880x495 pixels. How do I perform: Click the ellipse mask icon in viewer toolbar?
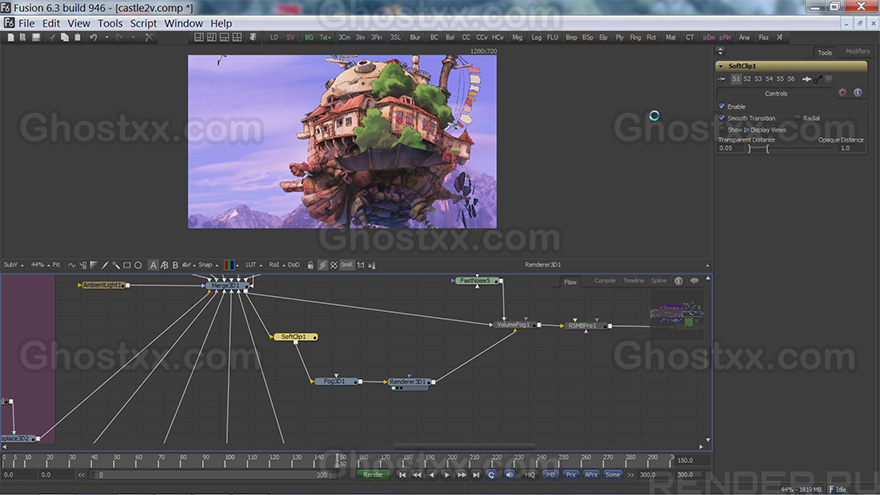coord(138,265)
